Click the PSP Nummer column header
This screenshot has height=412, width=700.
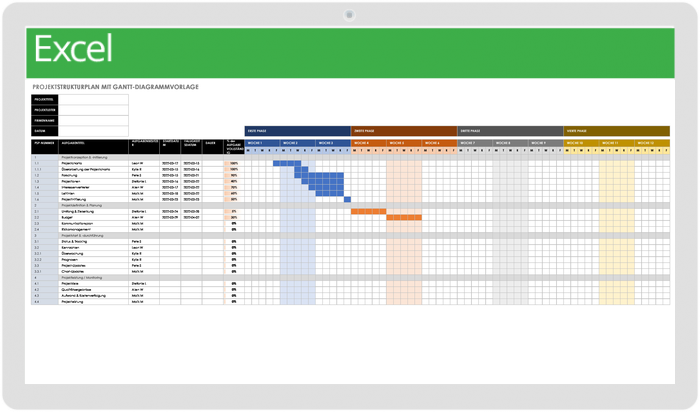point(45,147)
